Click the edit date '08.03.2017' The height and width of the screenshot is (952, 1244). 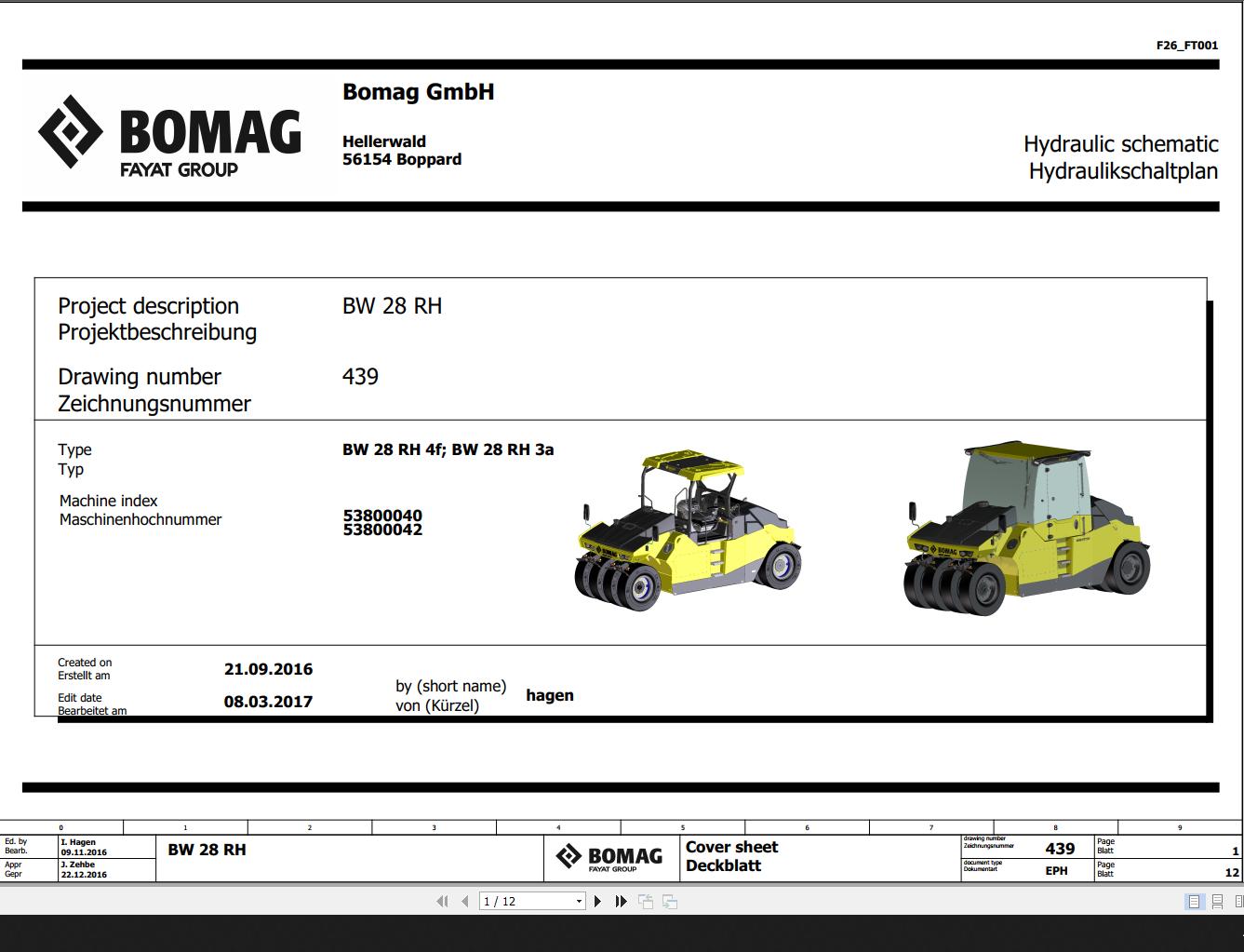(268, 702)
